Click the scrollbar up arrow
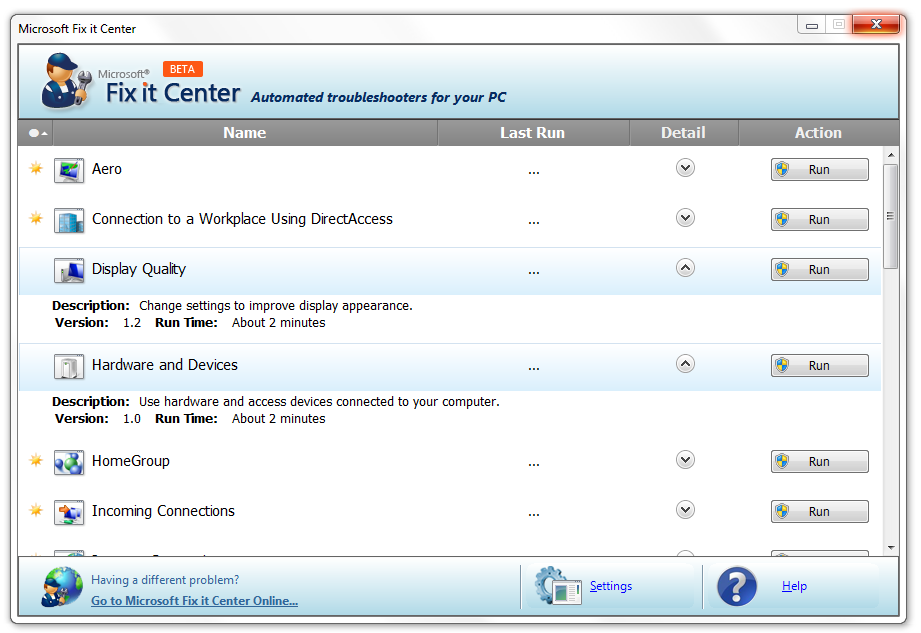 tap(890, 155)
